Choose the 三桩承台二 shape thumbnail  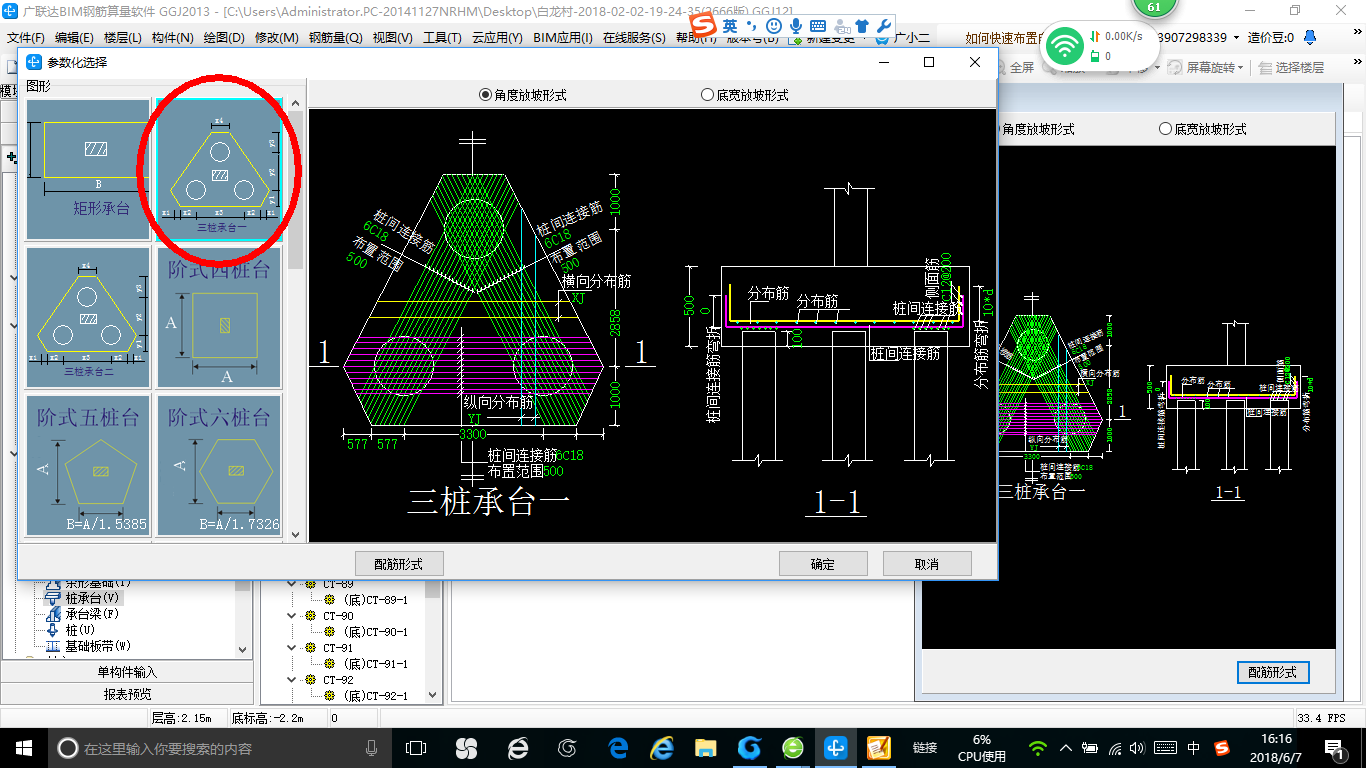click(88, 318)
